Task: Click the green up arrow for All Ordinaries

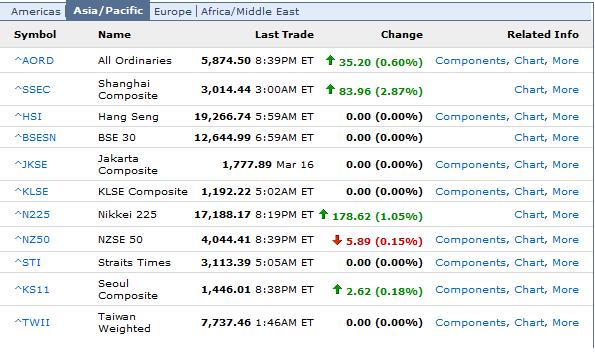Action: pos(330,60)
